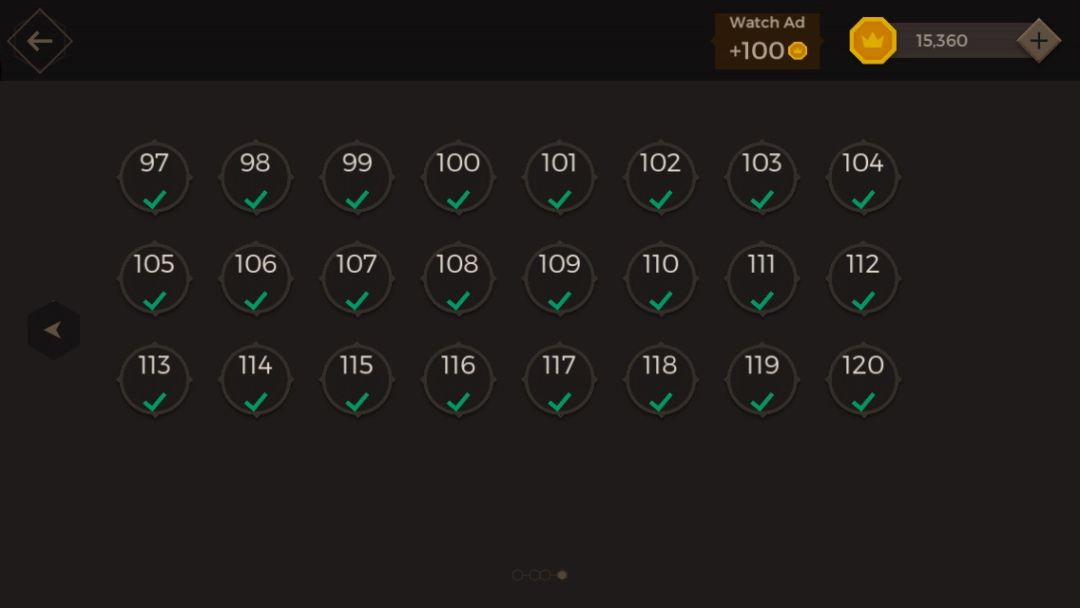This screenshot has width=1080, height=608.
Task: Choose level 105
Action: (154, 279)
